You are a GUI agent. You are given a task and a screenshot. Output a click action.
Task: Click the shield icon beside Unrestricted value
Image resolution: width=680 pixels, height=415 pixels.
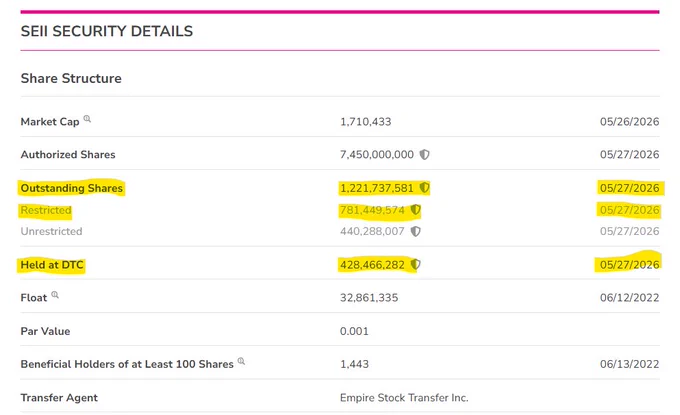(x=415, y=231)
